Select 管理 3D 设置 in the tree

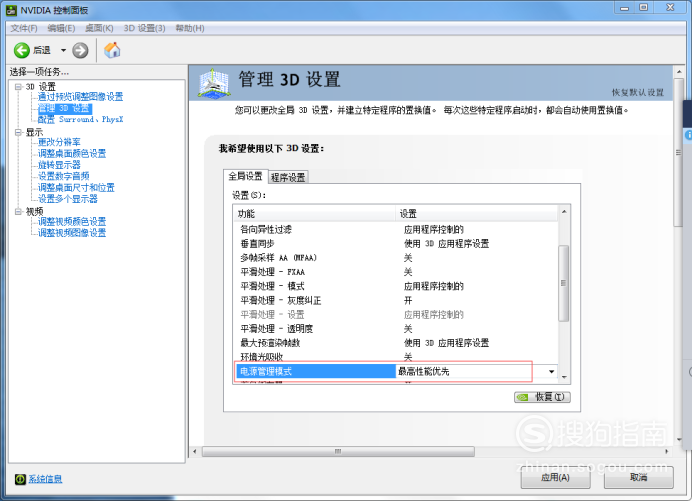(64, 108)
